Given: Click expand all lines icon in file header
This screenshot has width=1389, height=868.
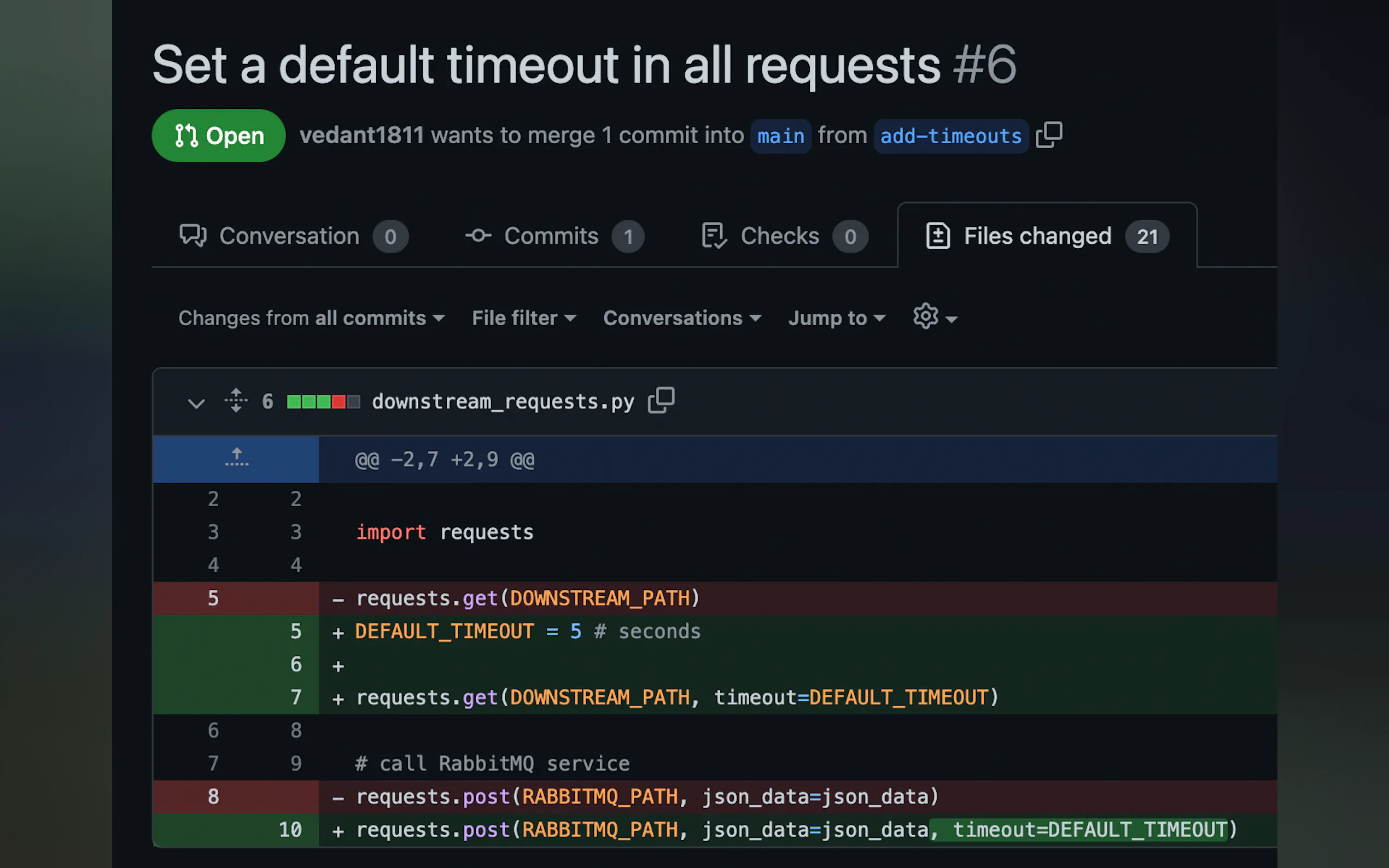Looking at the screenshot, I should coord(236,401).
